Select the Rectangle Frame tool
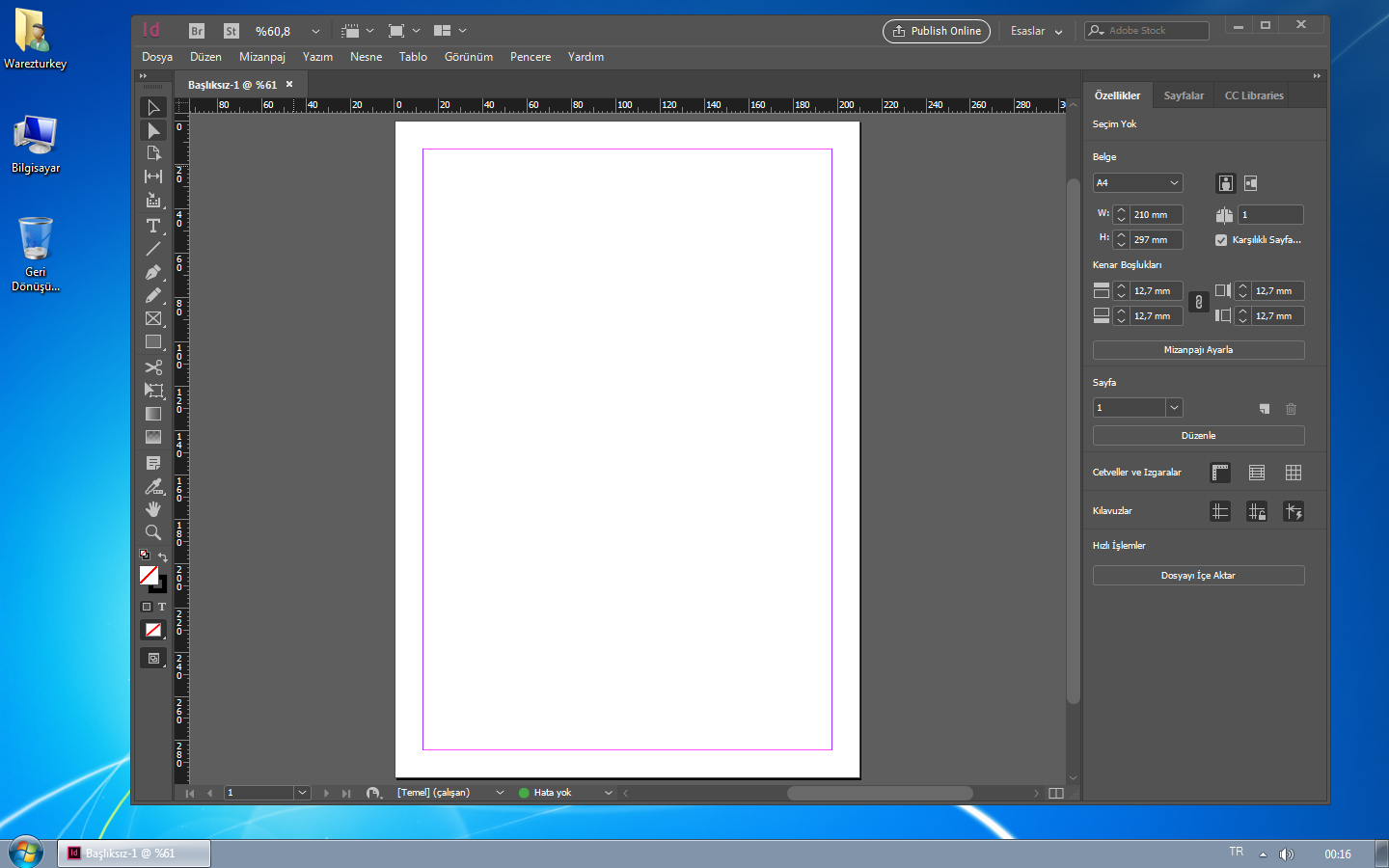Viewport: 1389px width, 868px height. tap(152, 318)
